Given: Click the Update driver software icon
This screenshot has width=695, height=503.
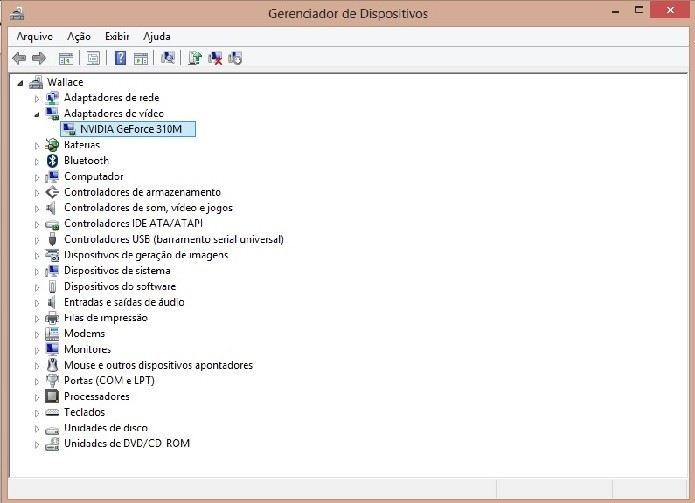Looking at the screenshot, I should point(195,58).
